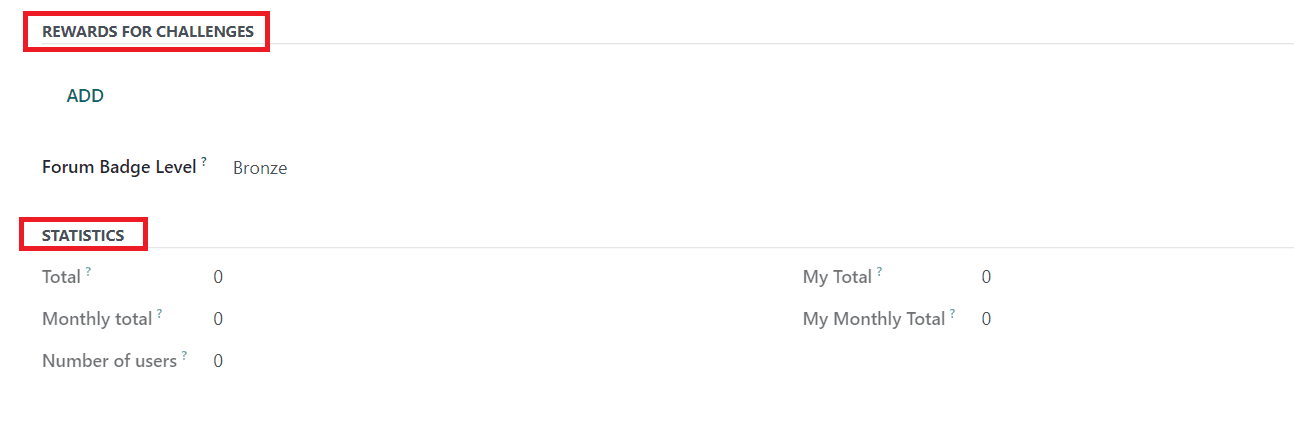
Task: Click the My Monthly Total label
Action: point(873,319)
